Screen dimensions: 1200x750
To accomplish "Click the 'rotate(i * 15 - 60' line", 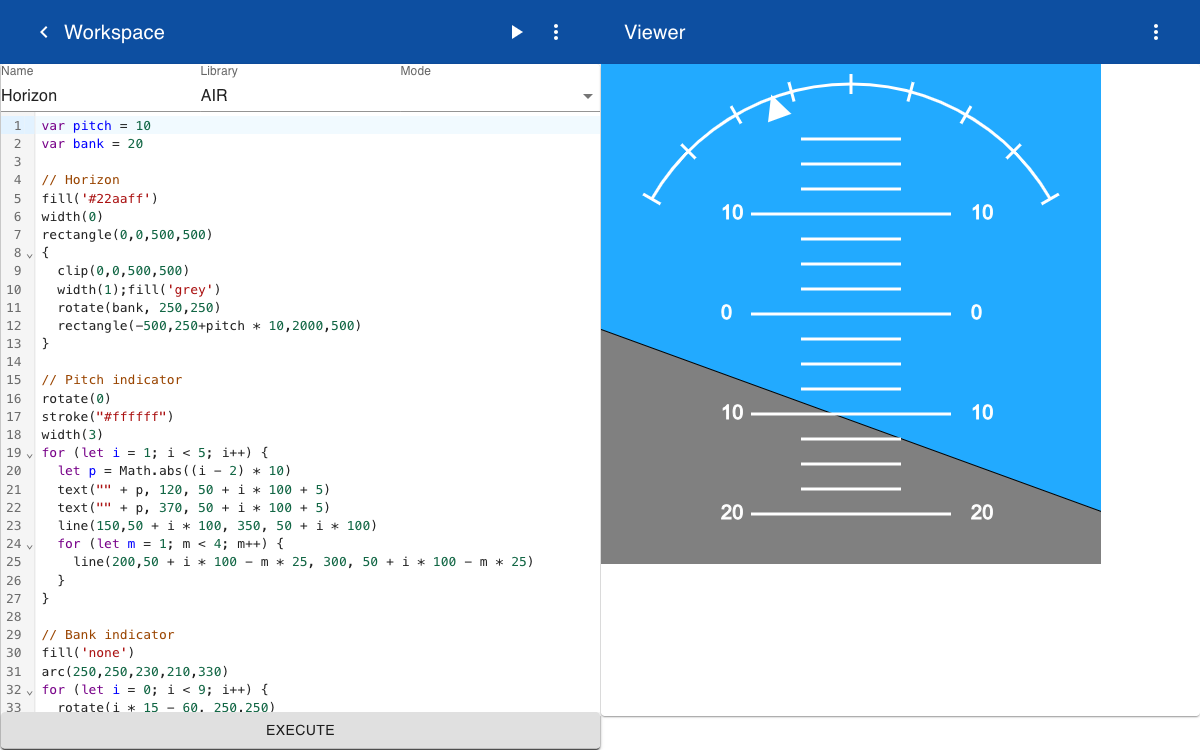I will 166,707.
